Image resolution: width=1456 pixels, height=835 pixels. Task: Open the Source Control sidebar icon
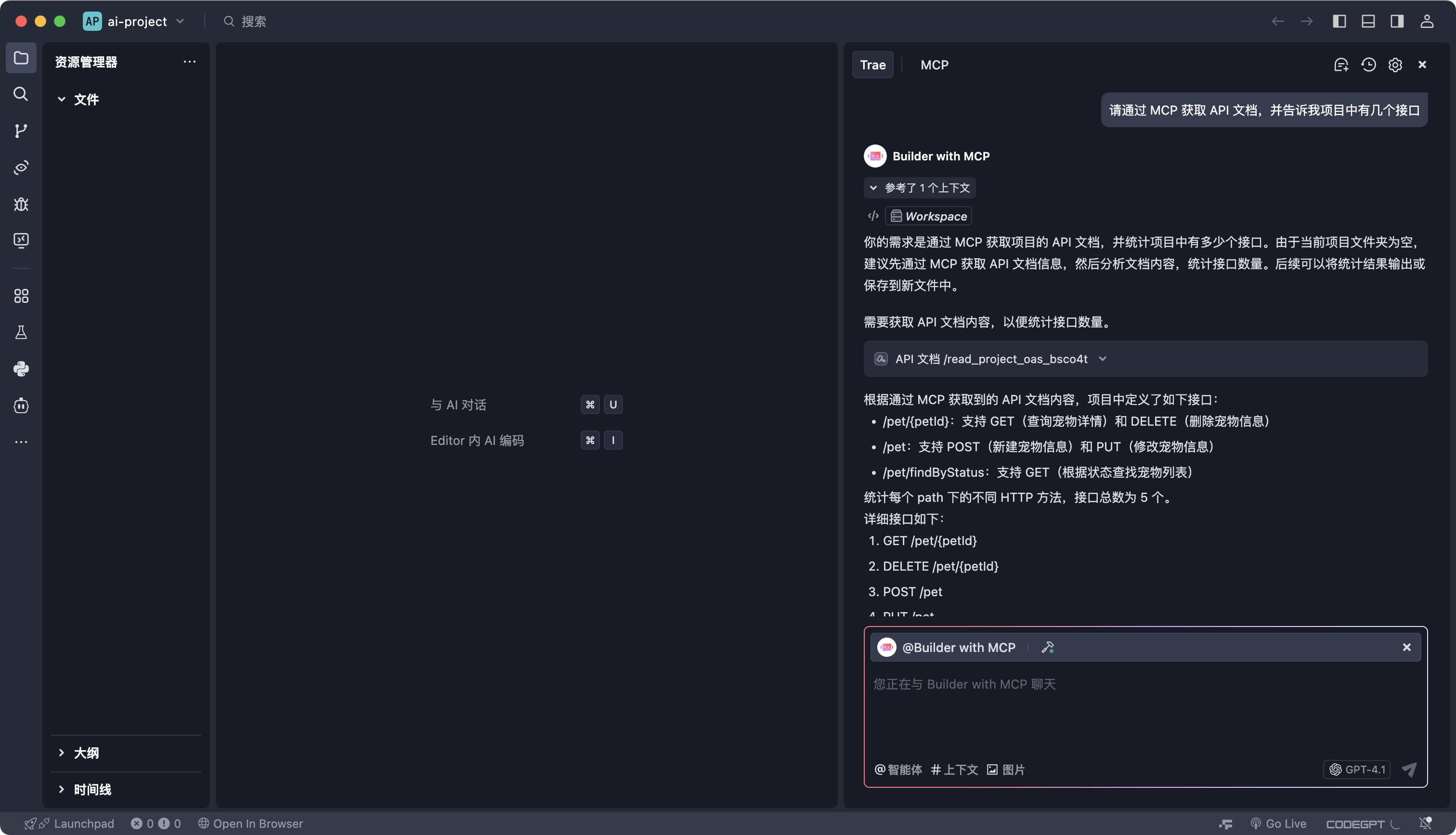pyautogui.click(x=21, y=131)
